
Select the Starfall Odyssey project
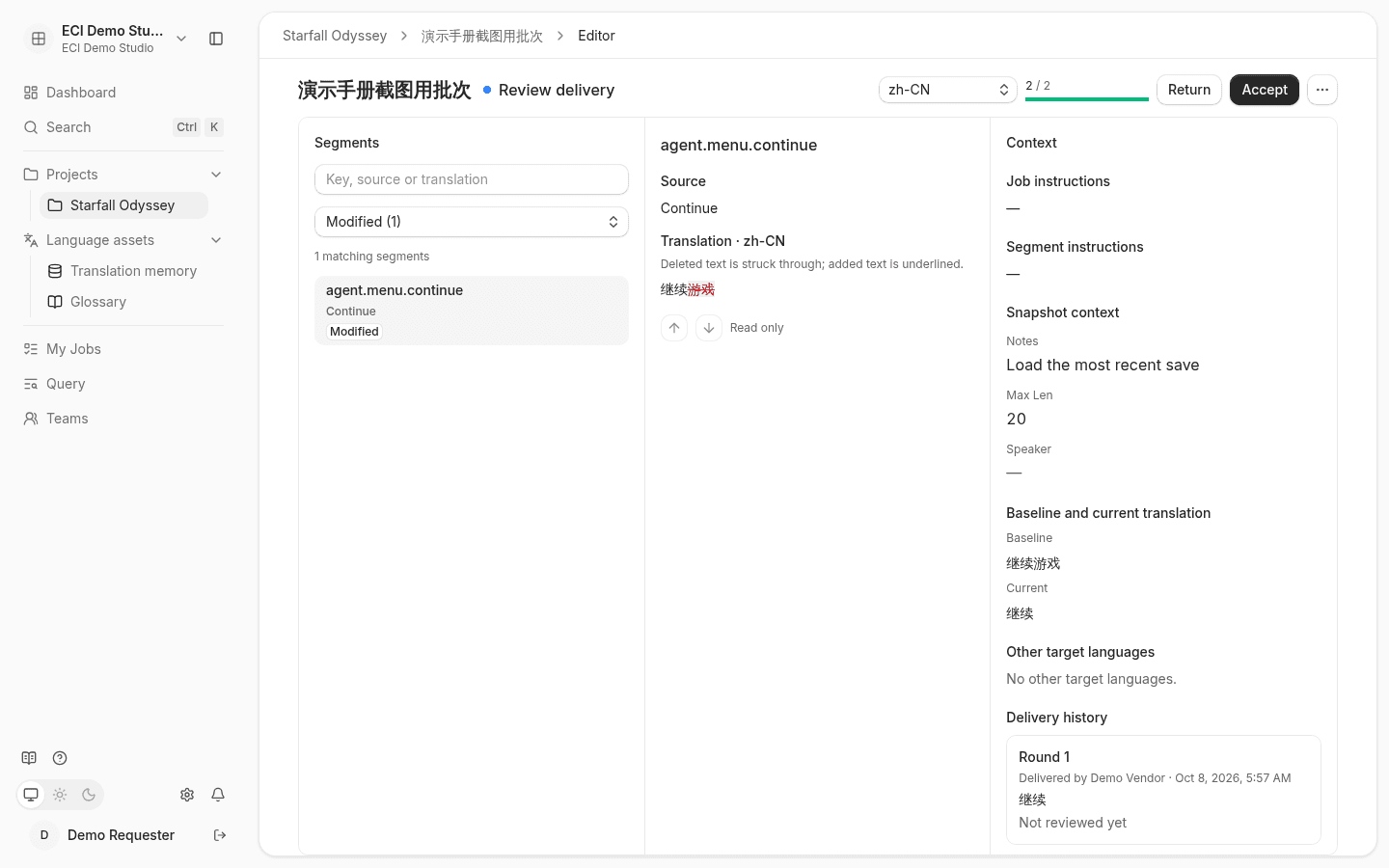click(123, 205)
